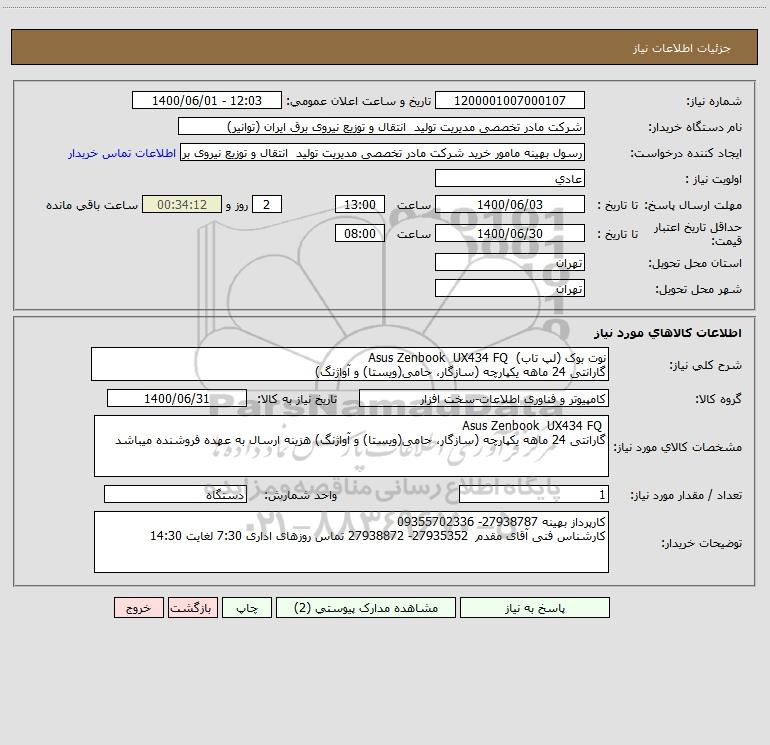Click the goods group field کامپیوتر و فناوری اطلاعات
Viewport: 770px width, 745px height.
coord(484,399)
